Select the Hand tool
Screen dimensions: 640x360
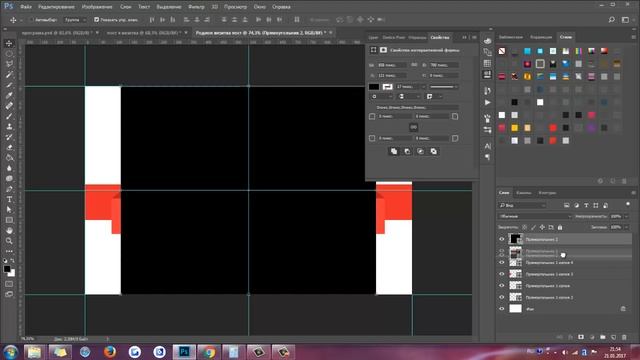(9, 231)
